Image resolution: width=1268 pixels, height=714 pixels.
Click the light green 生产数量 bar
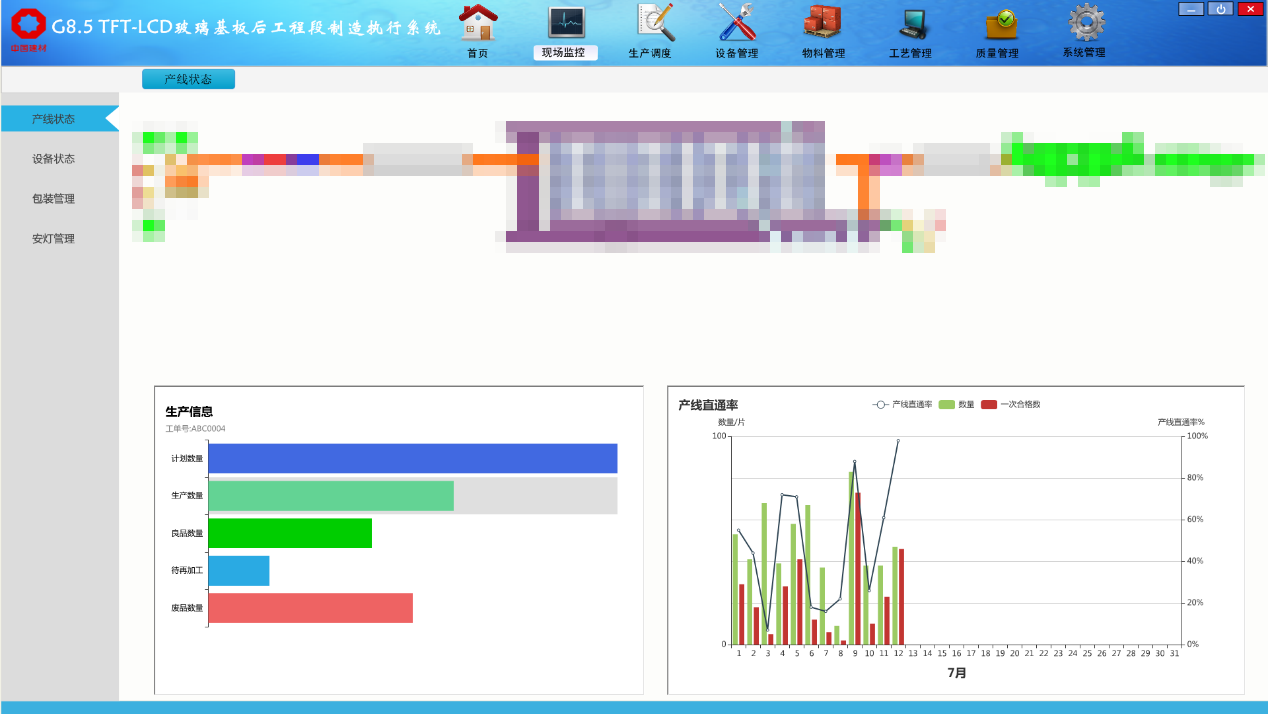(331, 496)
